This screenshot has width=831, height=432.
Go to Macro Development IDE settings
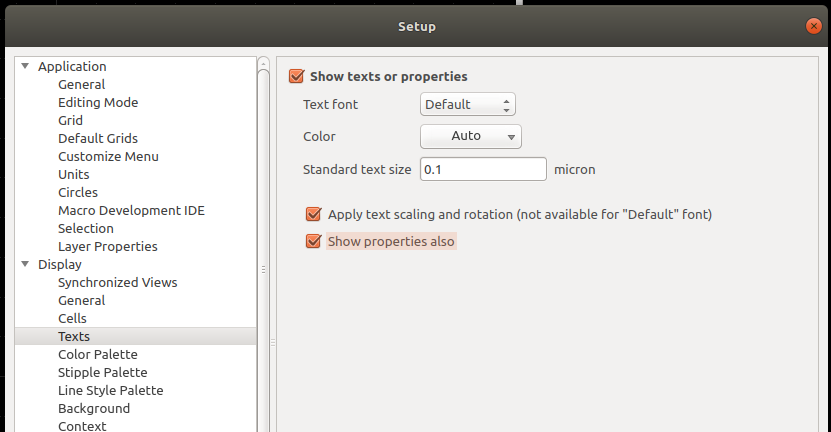tap(131, 210)
